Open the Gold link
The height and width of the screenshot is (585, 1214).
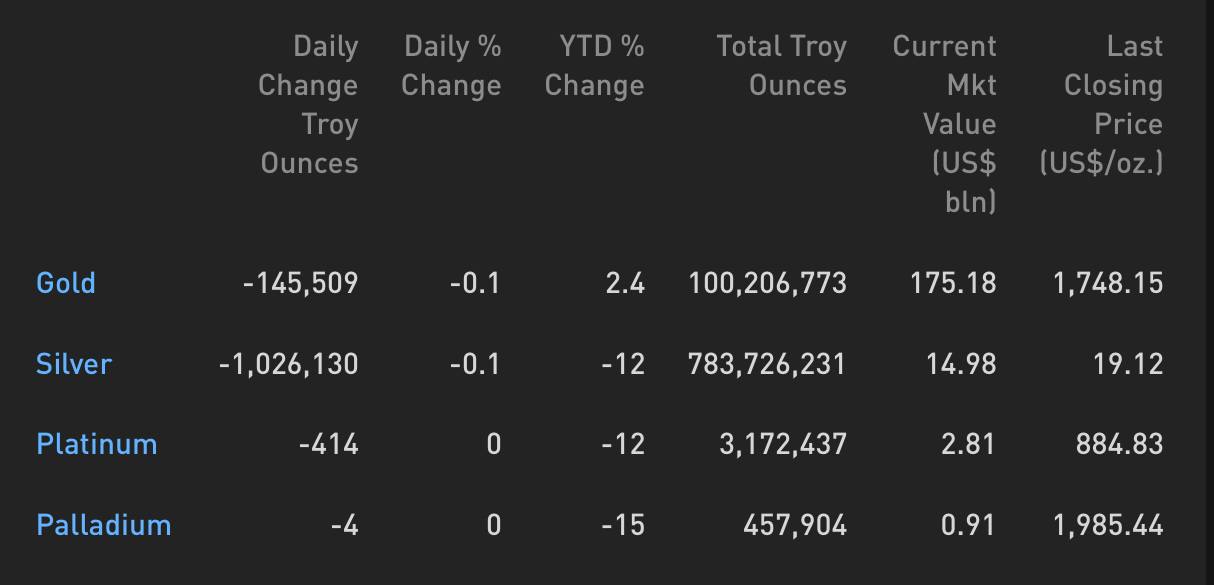click(x=66, y=283)
